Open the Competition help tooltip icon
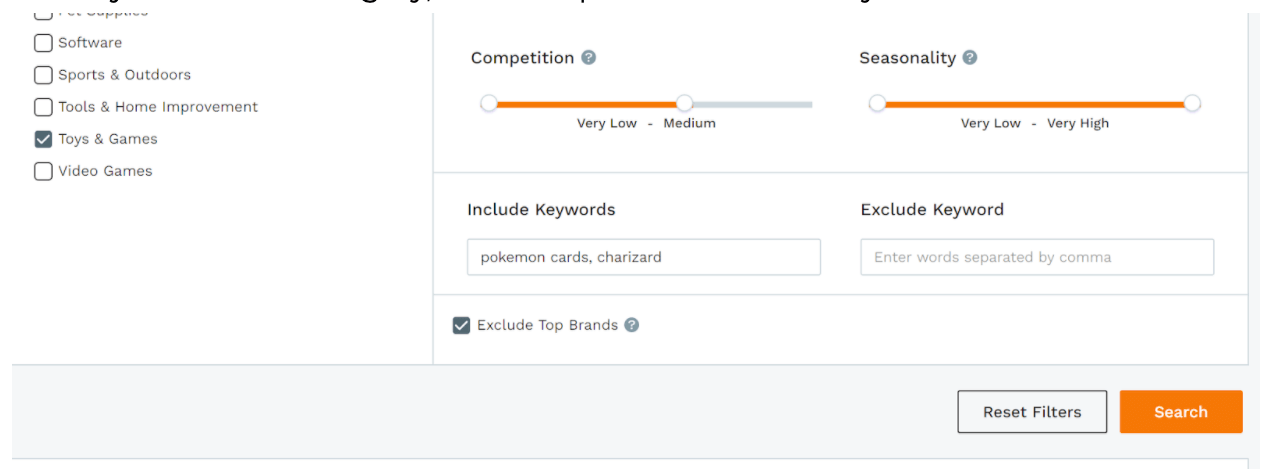 (x=589, y=58)
